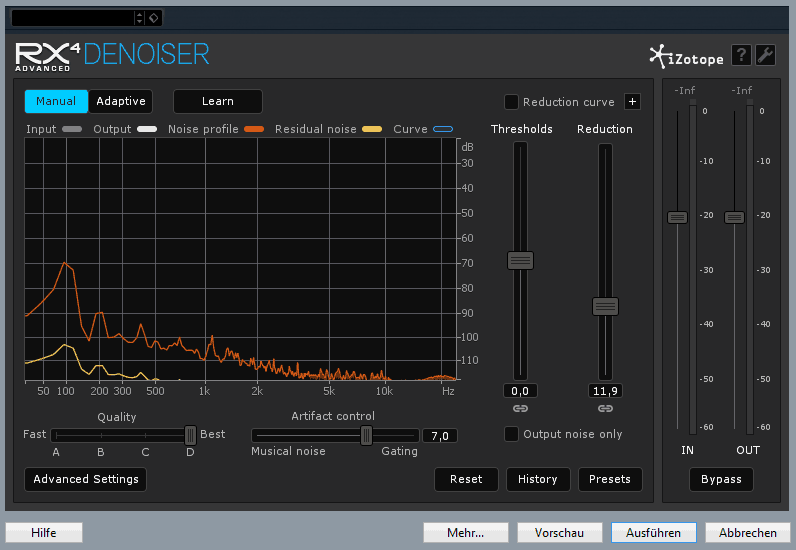Switch to Adaptive mode tab

coord(121,101)
